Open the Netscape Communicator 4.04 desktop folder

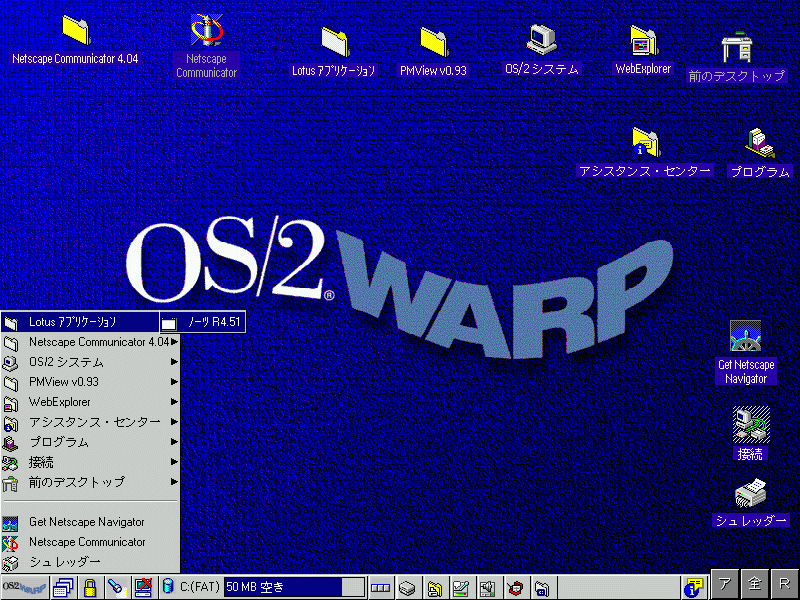[x=76, y=30]
